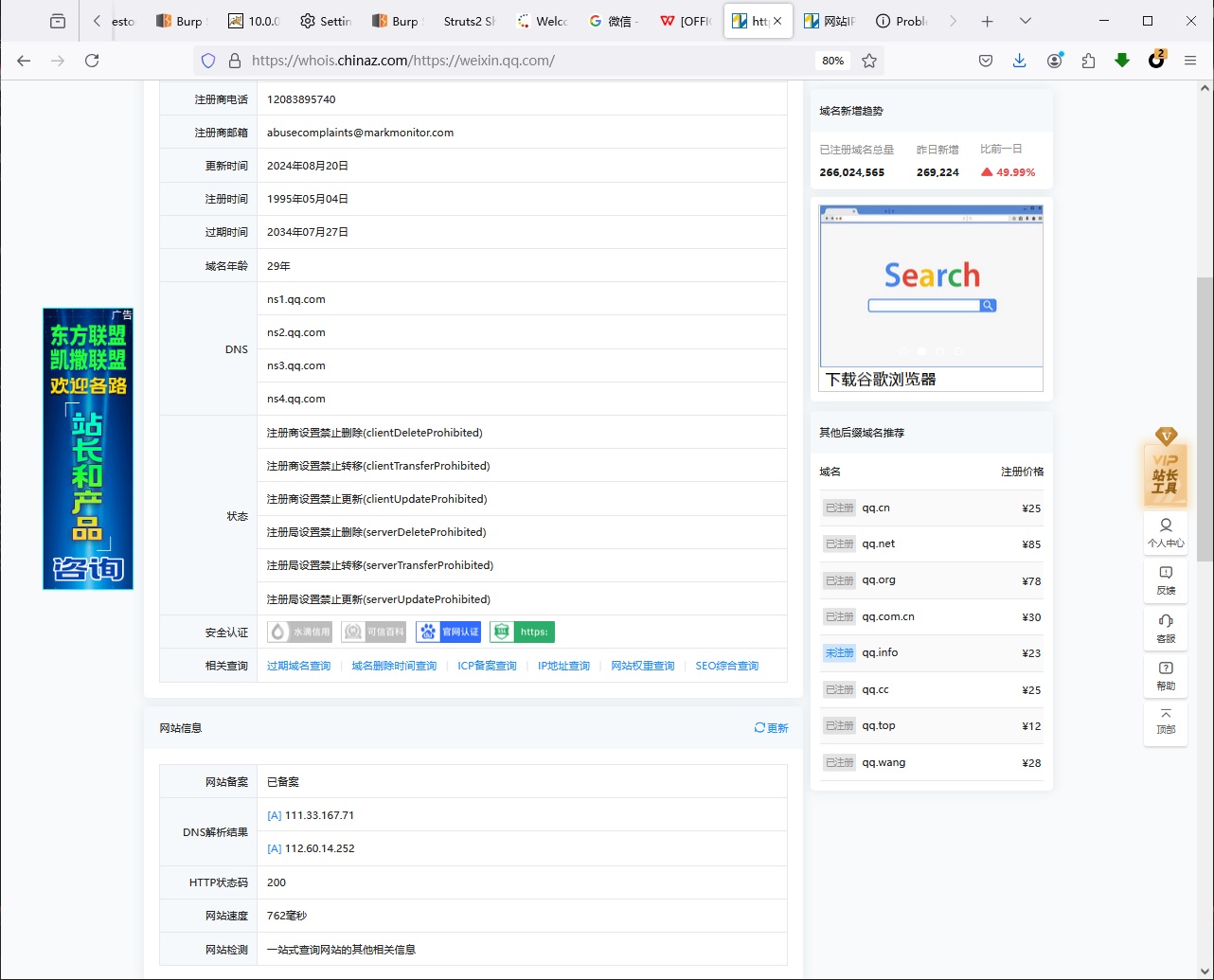Image resolution: width=1214 pixels, height=980 pixels.
Task: Click abusecomplaints@markmonitor.com email text
Action: [x=360, y=133]
